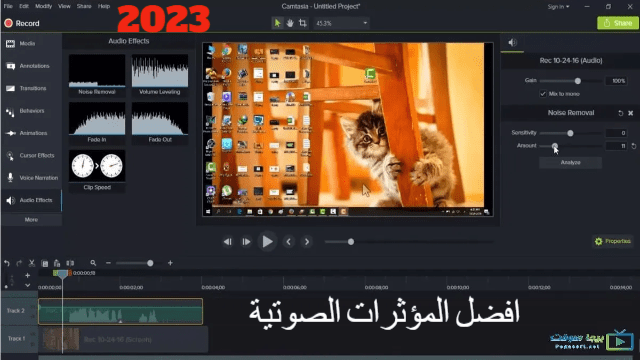640x360 pixels.
Task: Select the Clip Speed effect thumbnail
Action: [97, 171]
